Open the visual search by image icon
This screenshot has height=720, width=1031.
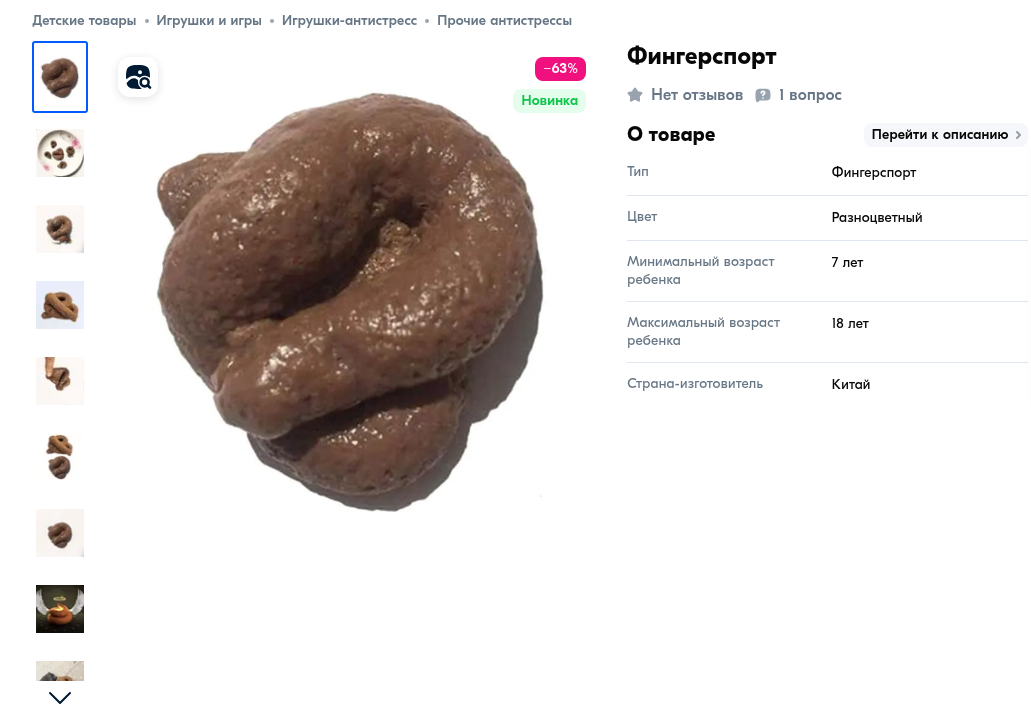click(x=138, y=77)
